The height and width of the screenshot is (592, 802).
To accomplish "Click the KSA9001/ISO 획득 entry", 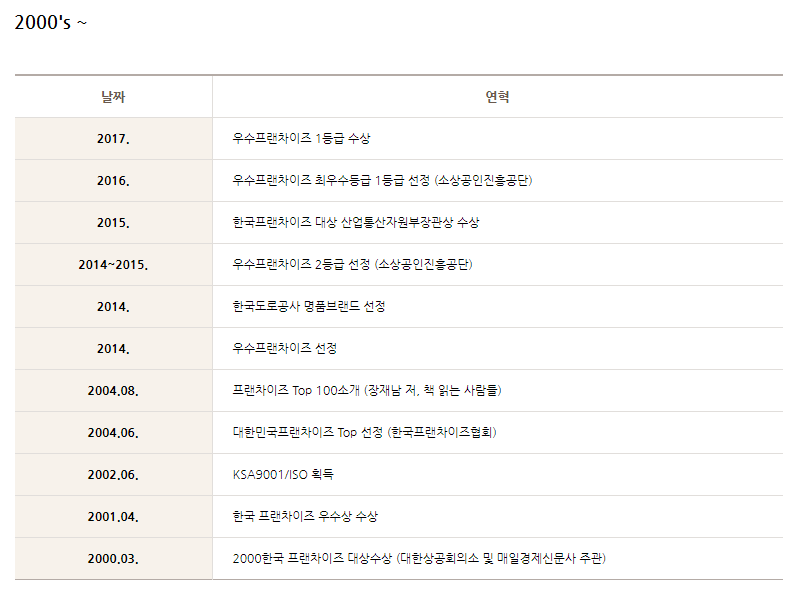I will click(x=282, y=475).
